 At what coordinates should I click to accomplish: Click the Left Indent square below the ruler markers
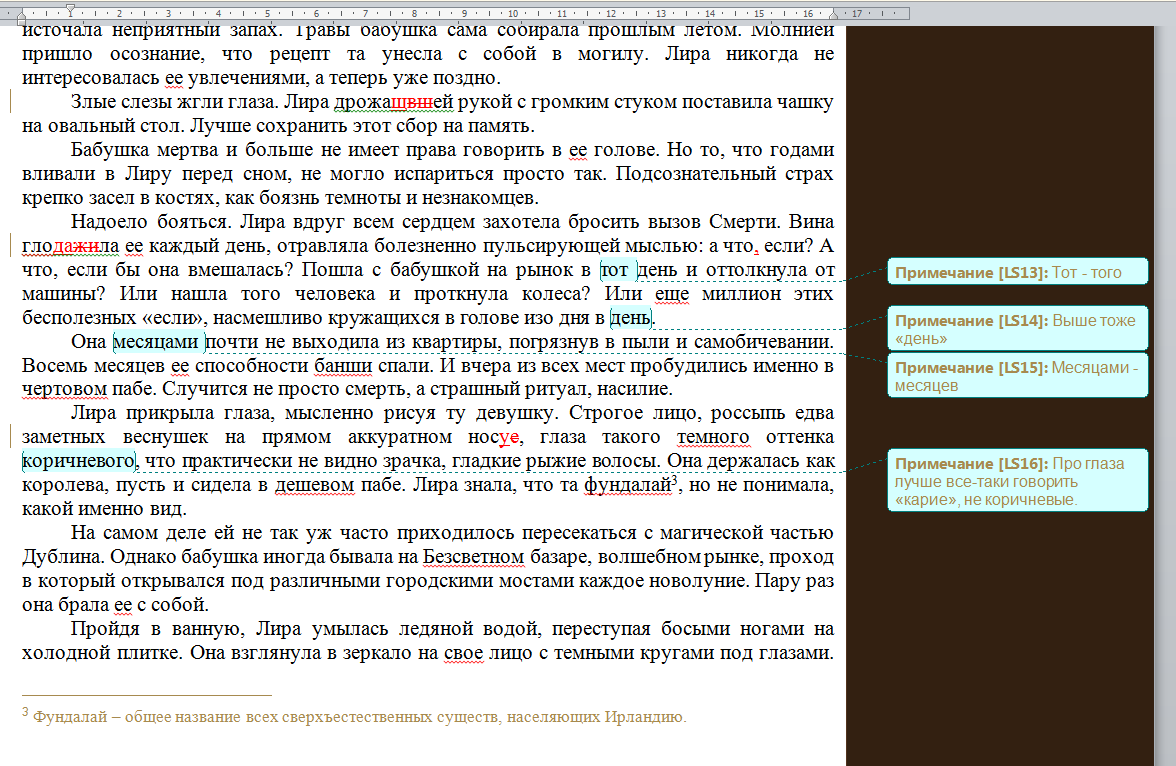click(21, 22)
